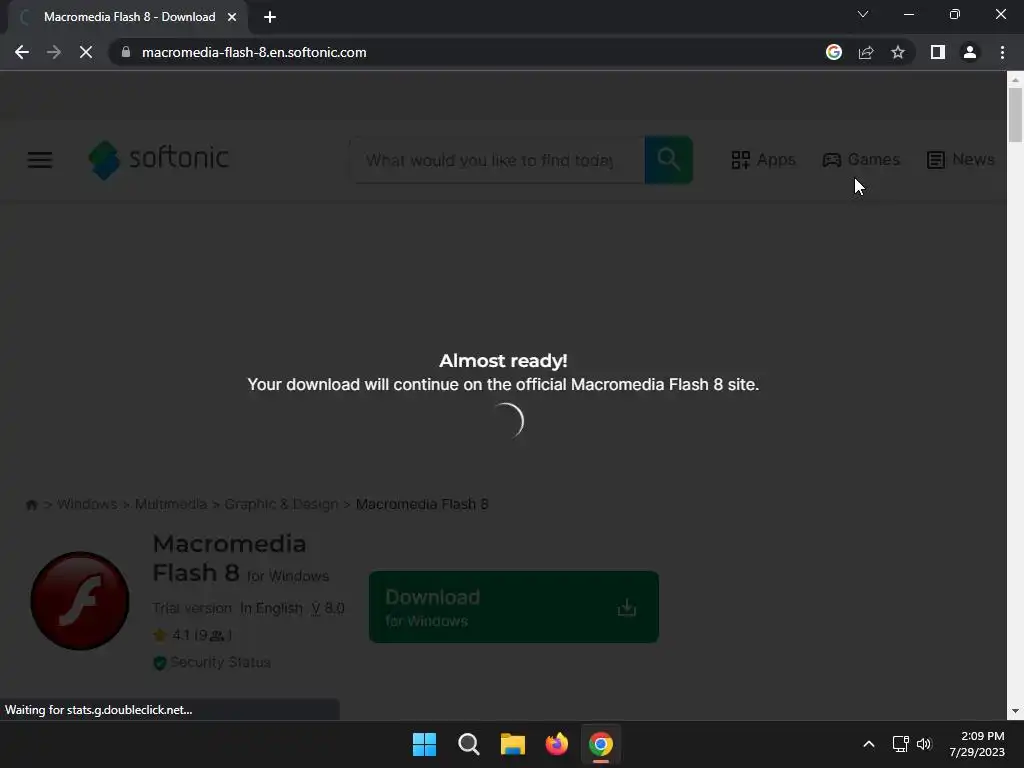Click the Macromedia Flash 8 breadcrumb text
This screenshot has width=1024, height=768.
click(422, 504)
